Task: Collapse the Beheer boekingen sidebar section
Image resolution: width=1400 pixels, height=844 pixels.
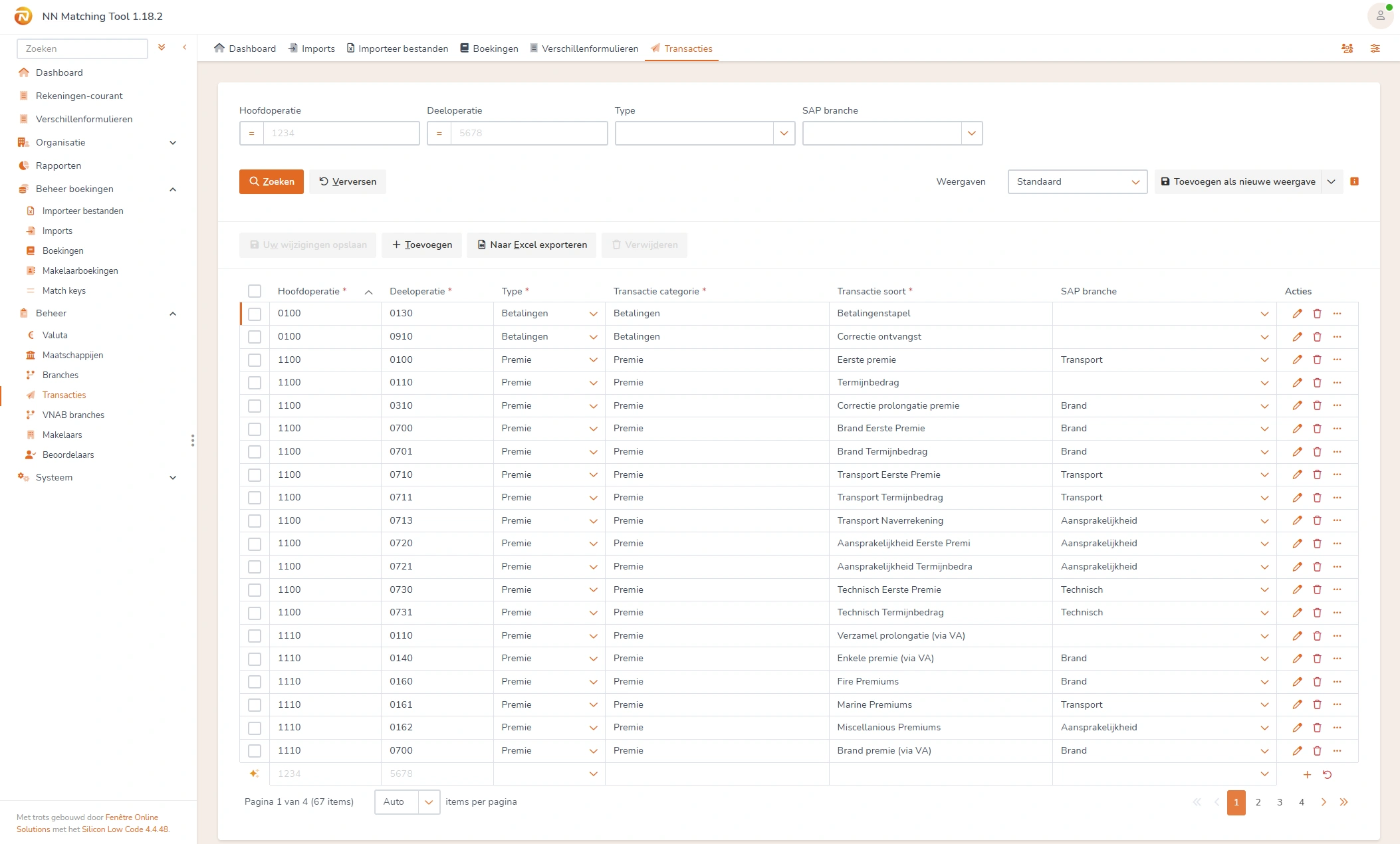Action: pyautogui.click(x=173, y=189)
